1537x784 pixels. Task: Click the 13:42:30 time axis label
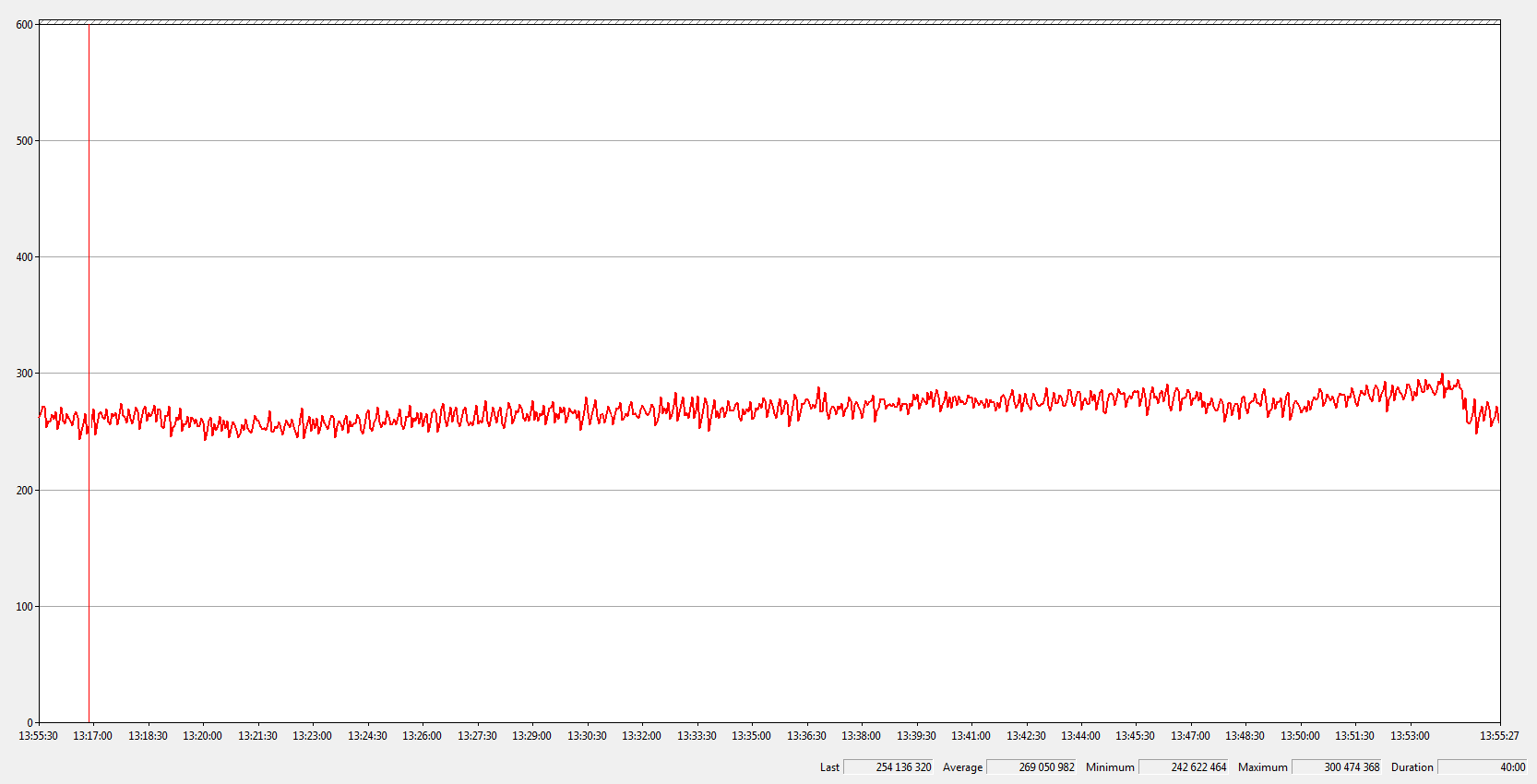pyautogui.click(x=1026, y=736)
